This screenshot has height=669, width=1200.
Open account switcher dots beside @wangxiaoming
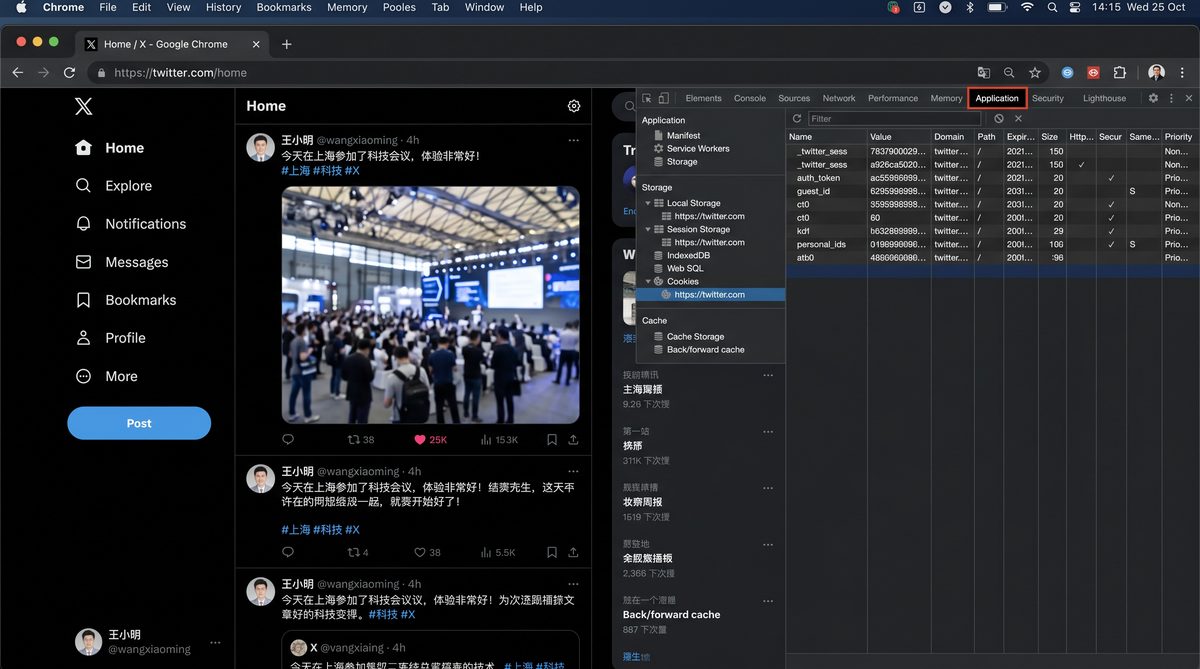[x=215, y=643]
